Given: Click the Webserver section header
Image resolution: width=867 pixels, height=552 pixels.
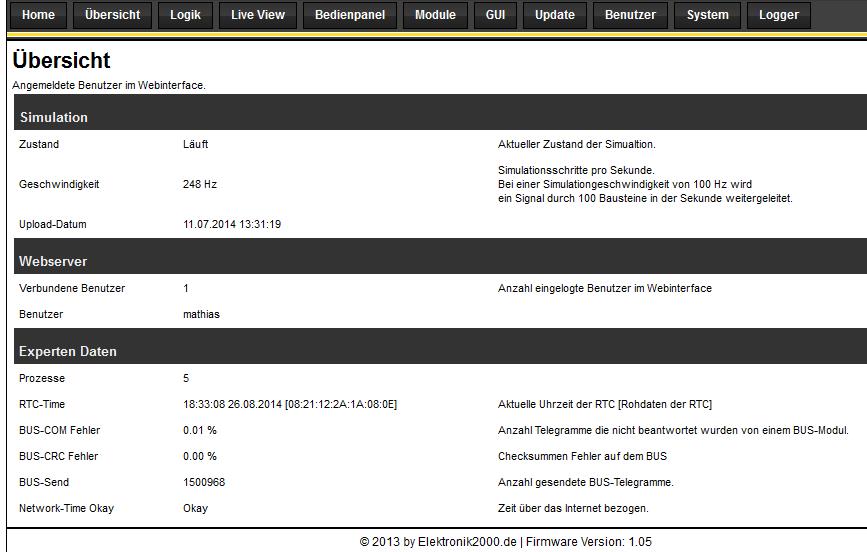Looking at the screenshot, I should (x=53, y=261).
